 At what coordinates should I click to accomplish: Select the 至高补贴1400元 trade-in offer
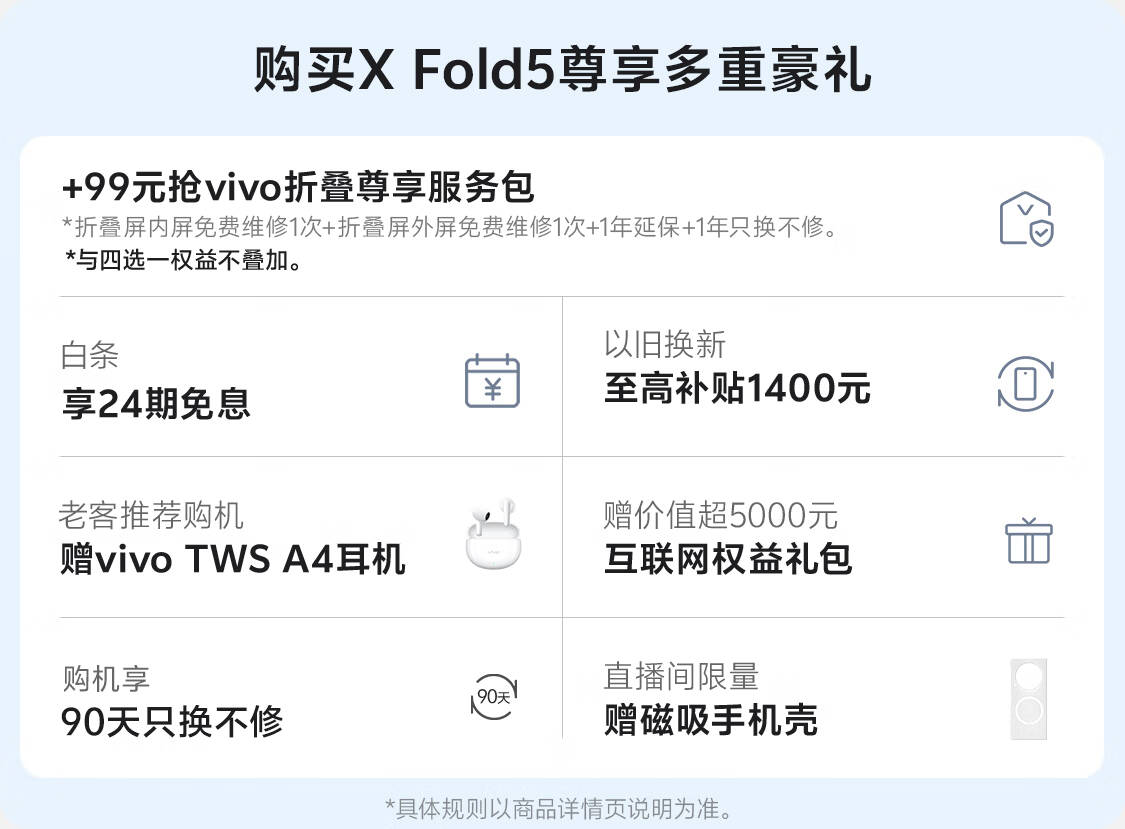[x=737, y=388]
